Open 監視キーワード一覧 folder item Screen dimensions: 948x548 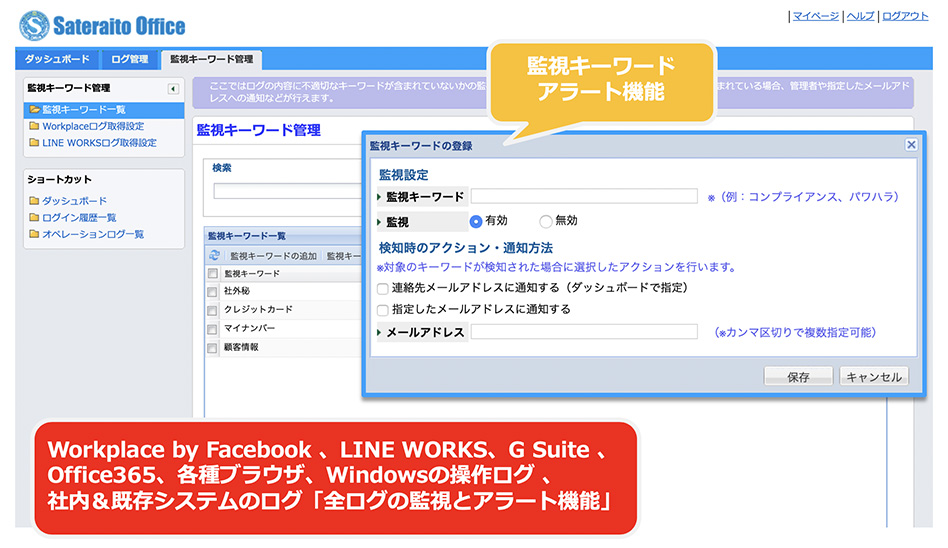coord(104,109)
